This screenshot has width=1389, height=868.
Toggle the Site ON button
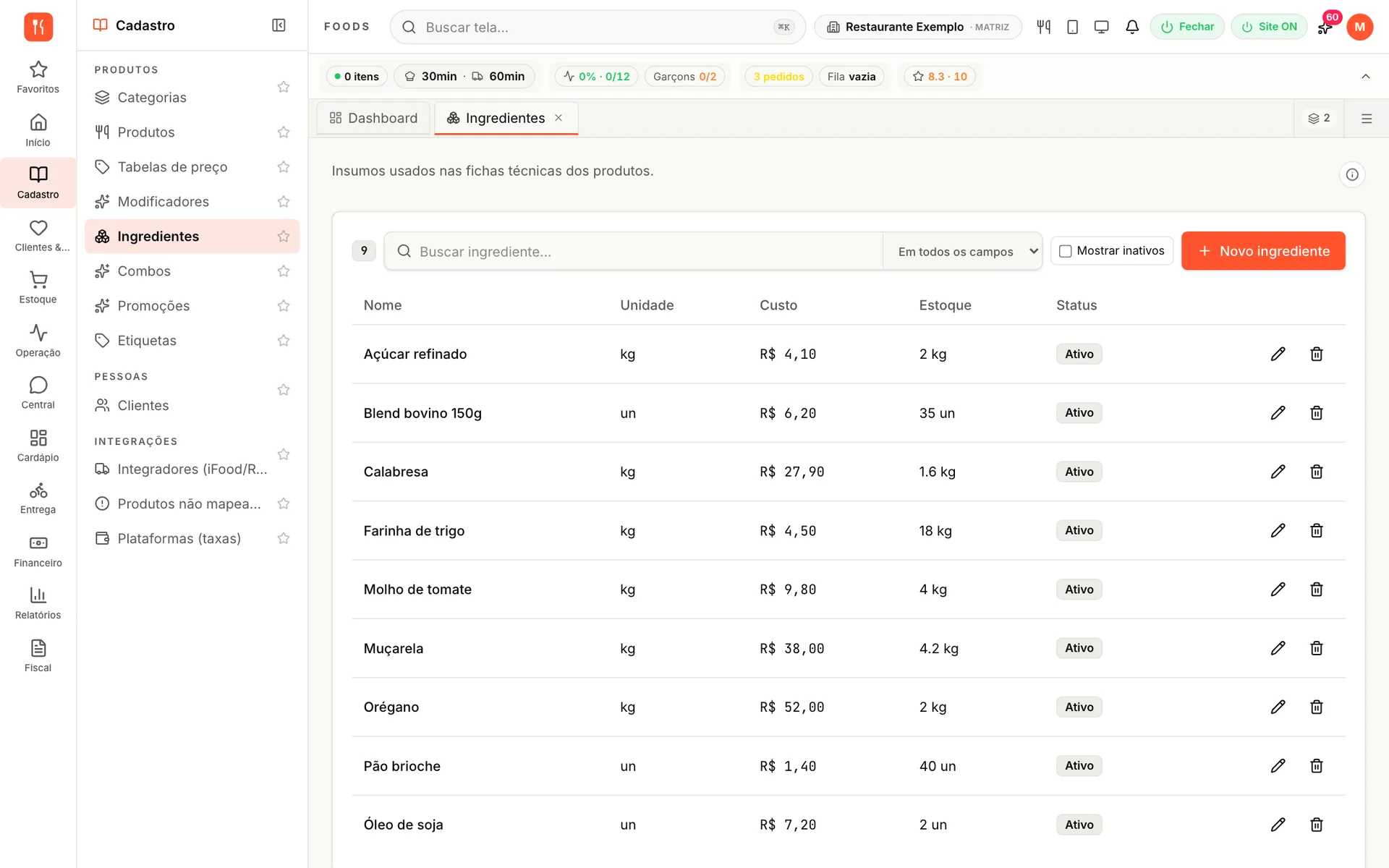click(x=1268, y=27)
